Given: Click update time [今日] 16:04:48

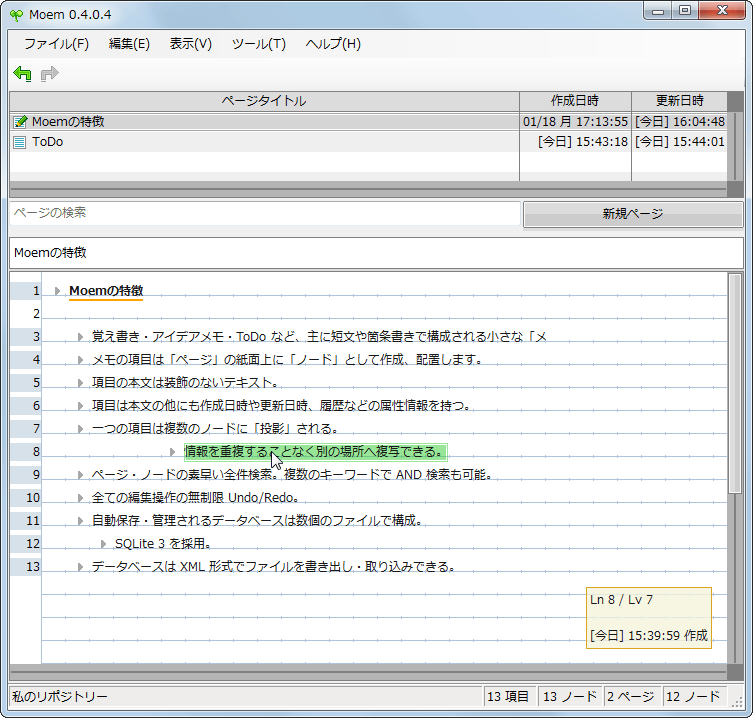Looking at the screenshot, I should pyautogui.click(x=680, y=122).
